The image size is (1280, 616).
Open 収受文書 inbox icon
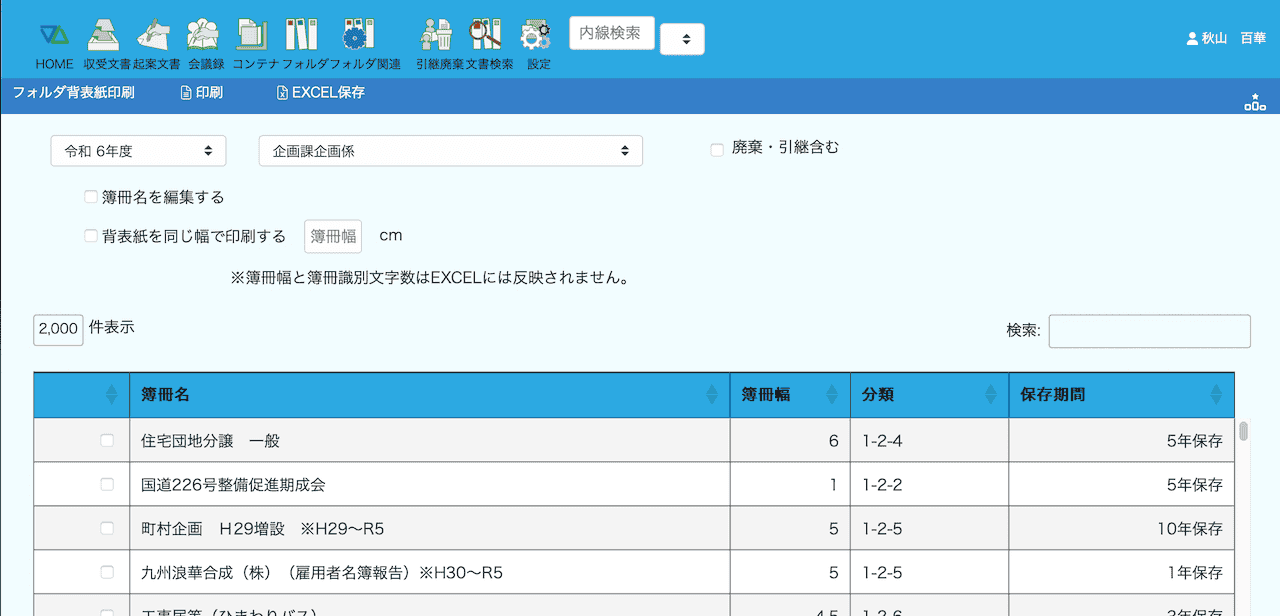104,36
